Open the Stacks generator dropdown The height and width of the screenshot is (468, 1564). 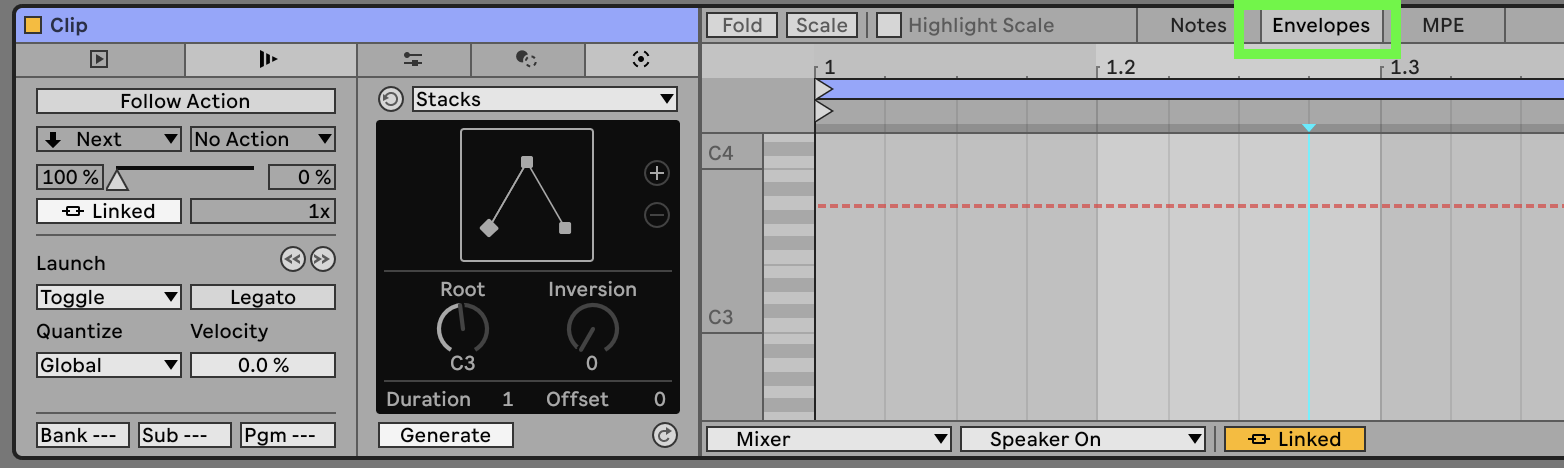pos(545,100)
